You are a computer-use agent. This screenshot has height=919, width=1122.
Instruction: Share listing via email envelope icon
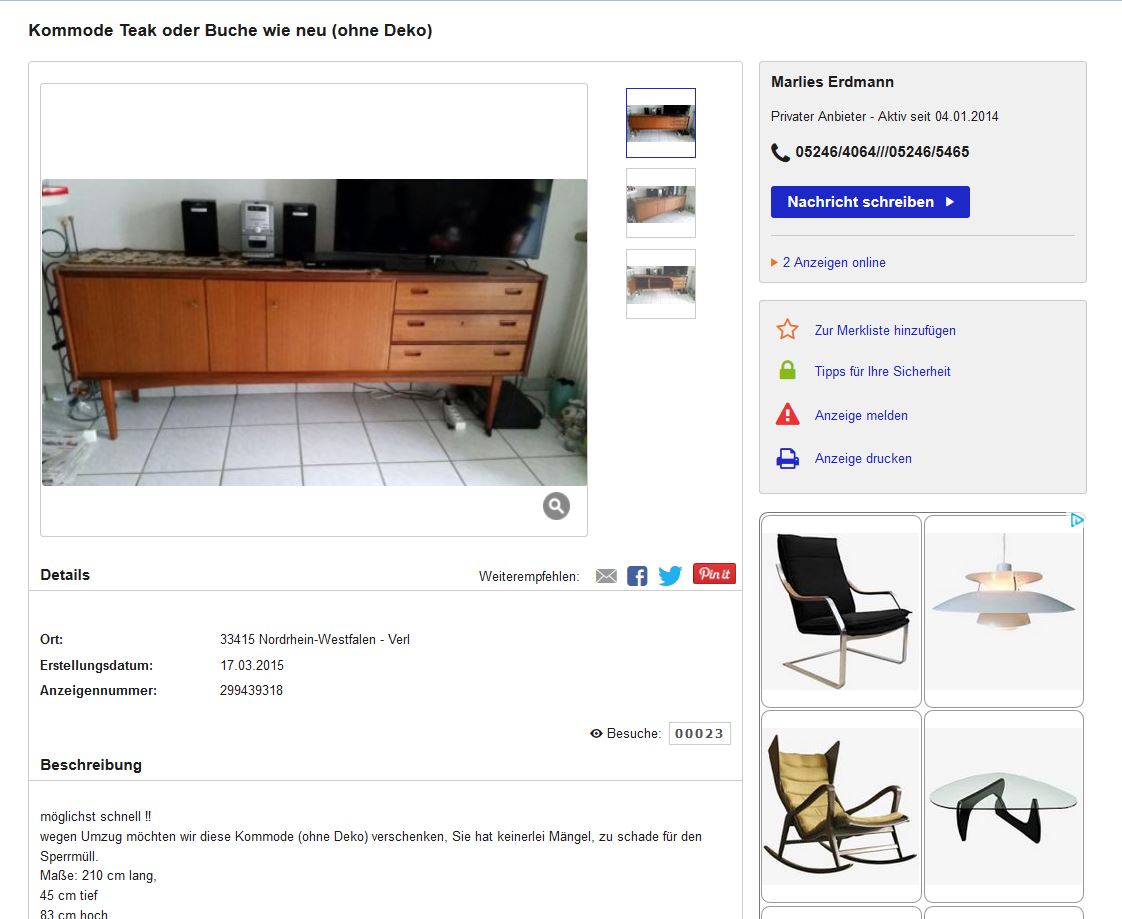coord(606,576)
